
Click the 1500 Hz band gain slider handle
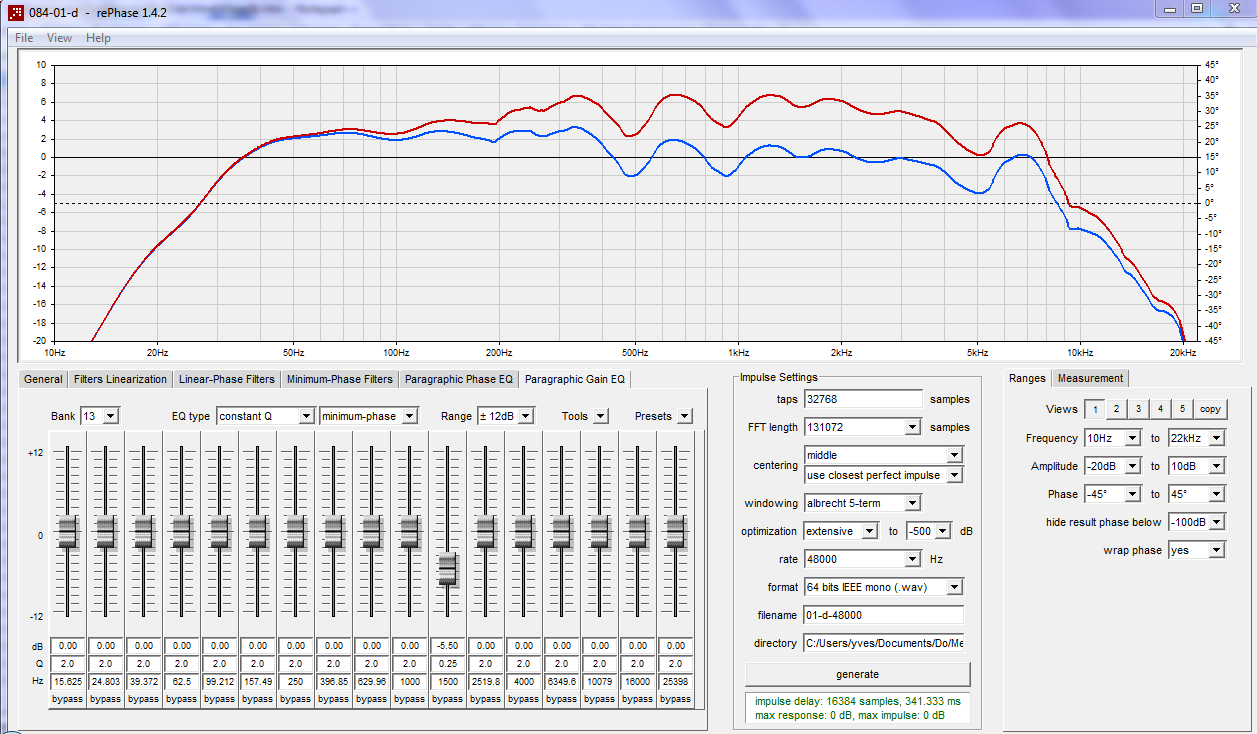tap(447, 568)
